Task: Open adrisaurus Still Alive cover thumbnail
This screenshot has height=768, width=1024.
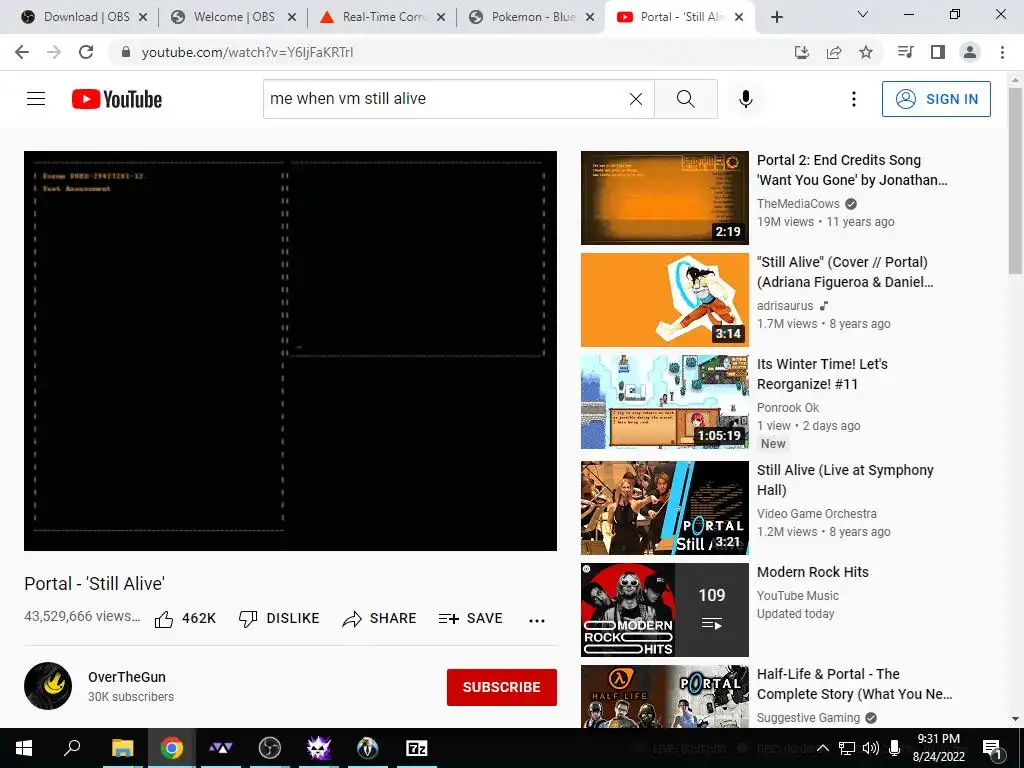Action: point(665,300)
